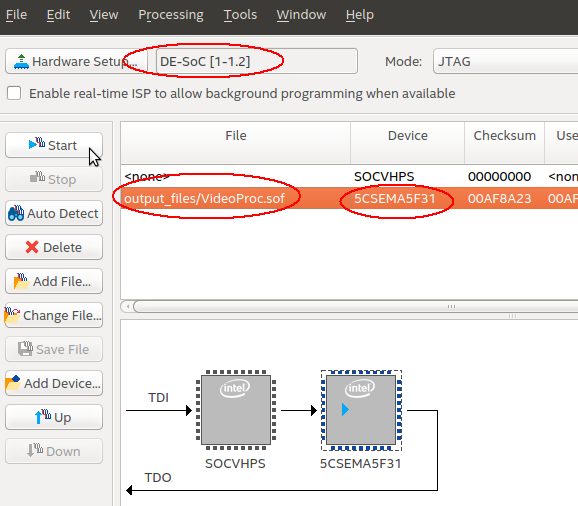Select the output_files/VideoProc.sof row
Image resolution: width=578 pixels, height=506 pixels.
[349, 198]
